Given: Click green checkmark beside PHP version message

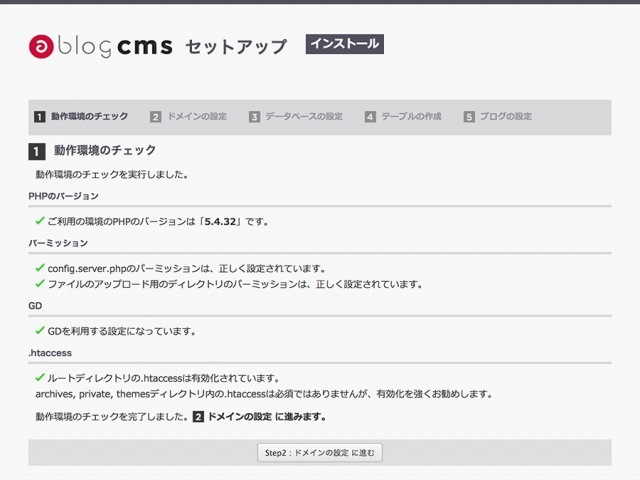Looking at the screenshot, I should (x=40, y=220).
